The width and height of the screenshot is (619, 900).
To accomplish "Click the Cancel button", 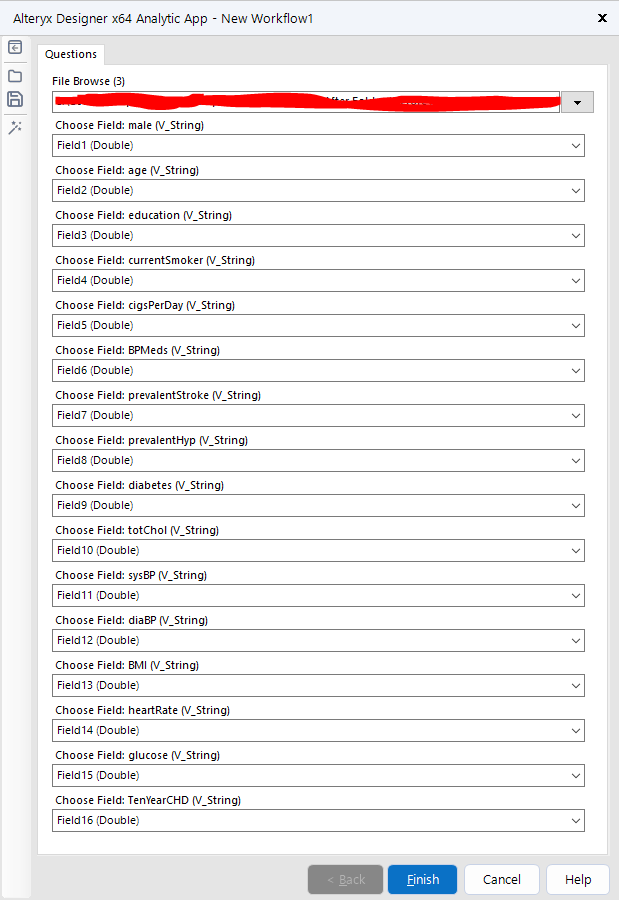I will point(501,879).
